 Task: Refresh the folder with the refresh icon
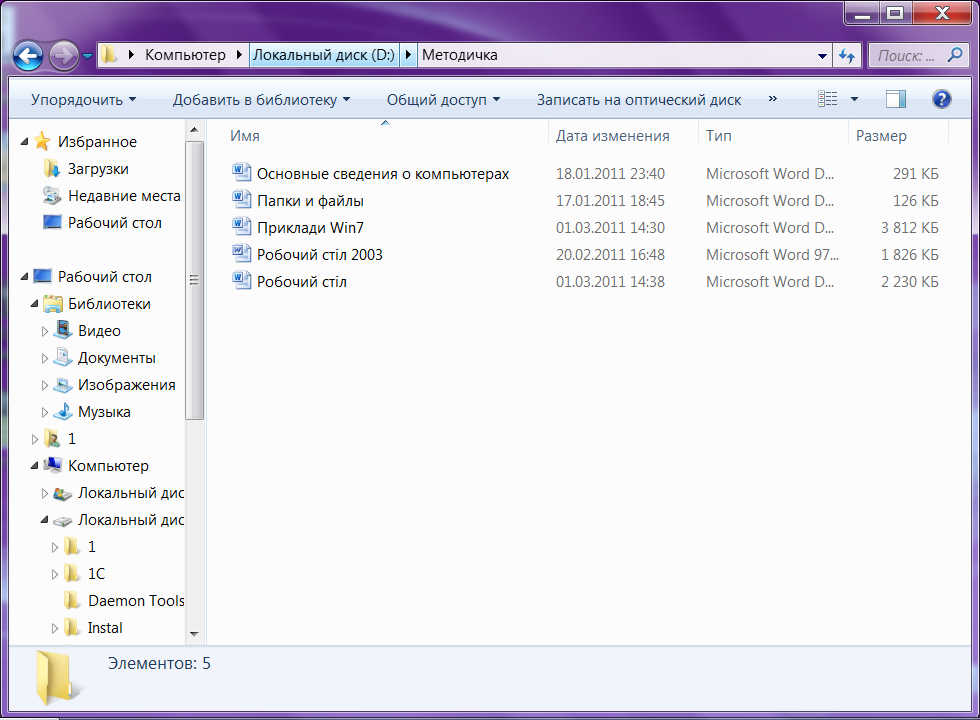(x=847, y=56)
